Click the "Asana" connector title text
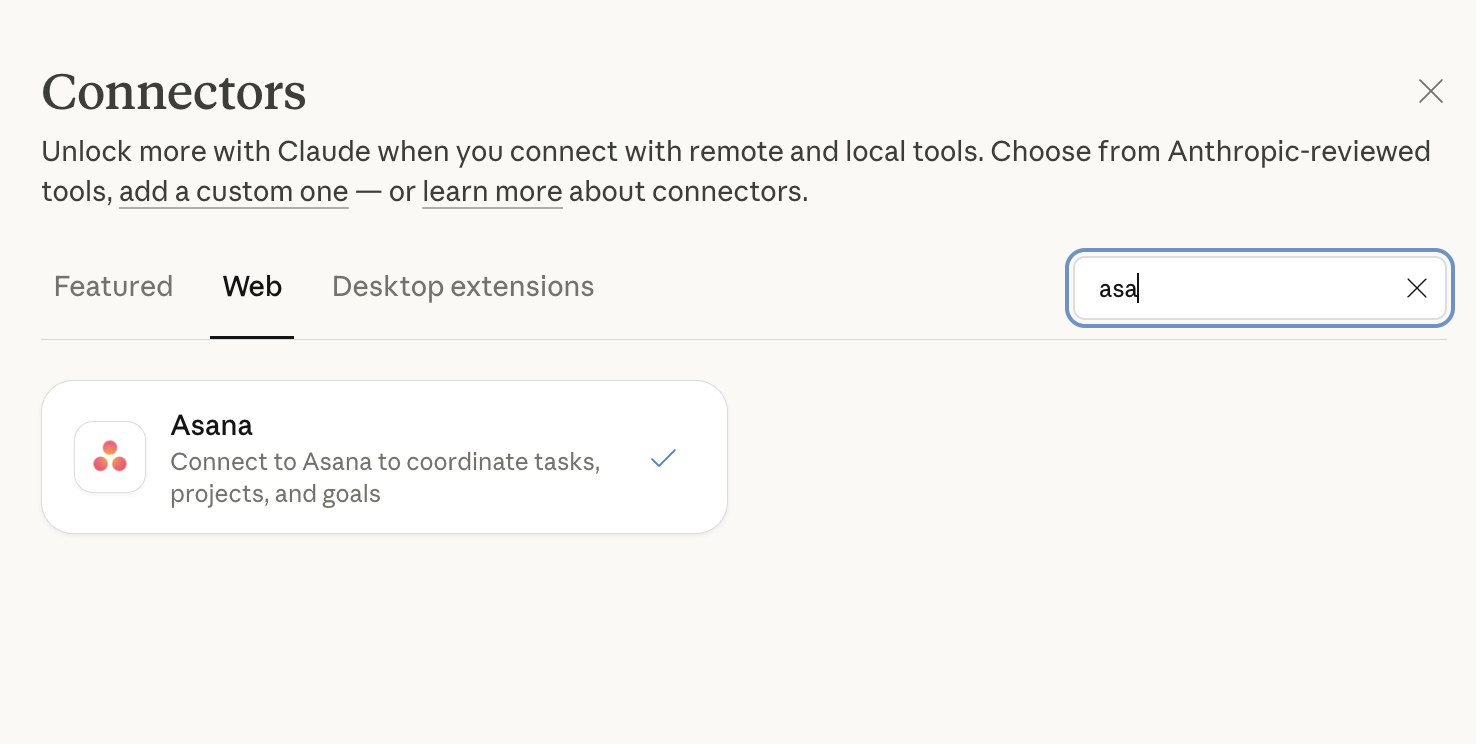This screenshot has width=1476, height=744. point(212,425)
